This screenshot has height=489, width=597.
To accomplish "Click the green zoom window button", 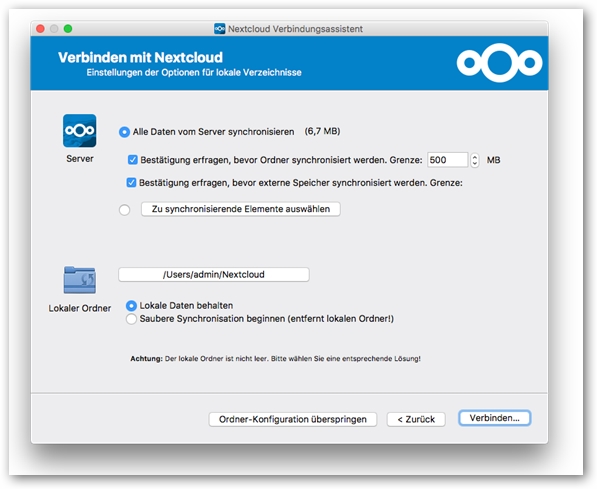I will point(68,29).
